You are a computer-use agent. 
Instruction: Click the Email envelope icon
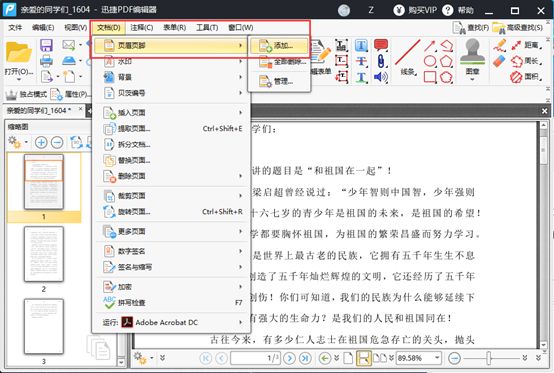(69, 45)
